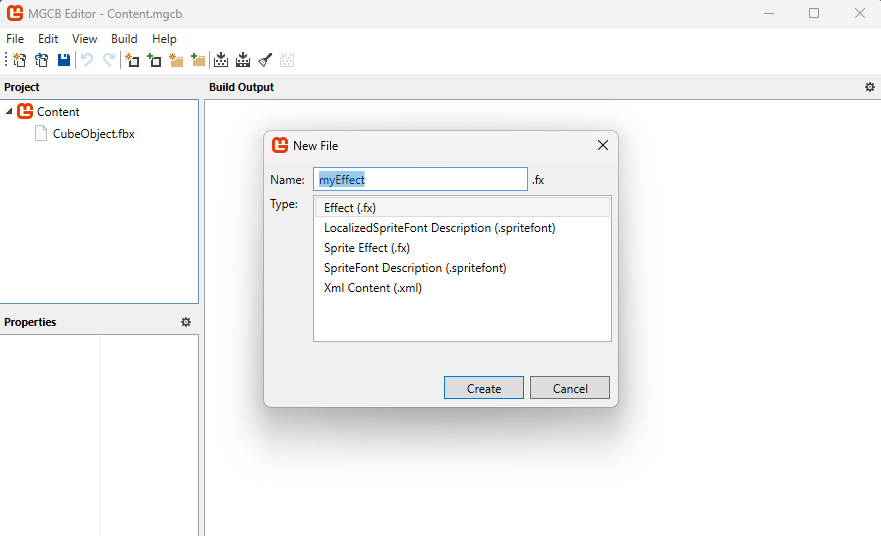
Task: Click the New Folder toolbar icon
Action: click(176, 60)
